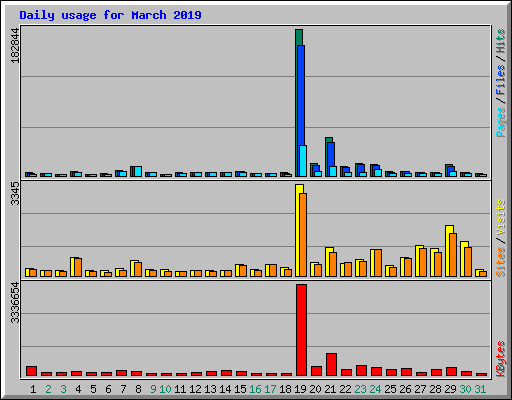Click day label 15 on the x-axis
Viewport: 512px width, 400px height.
coord(240,389)
